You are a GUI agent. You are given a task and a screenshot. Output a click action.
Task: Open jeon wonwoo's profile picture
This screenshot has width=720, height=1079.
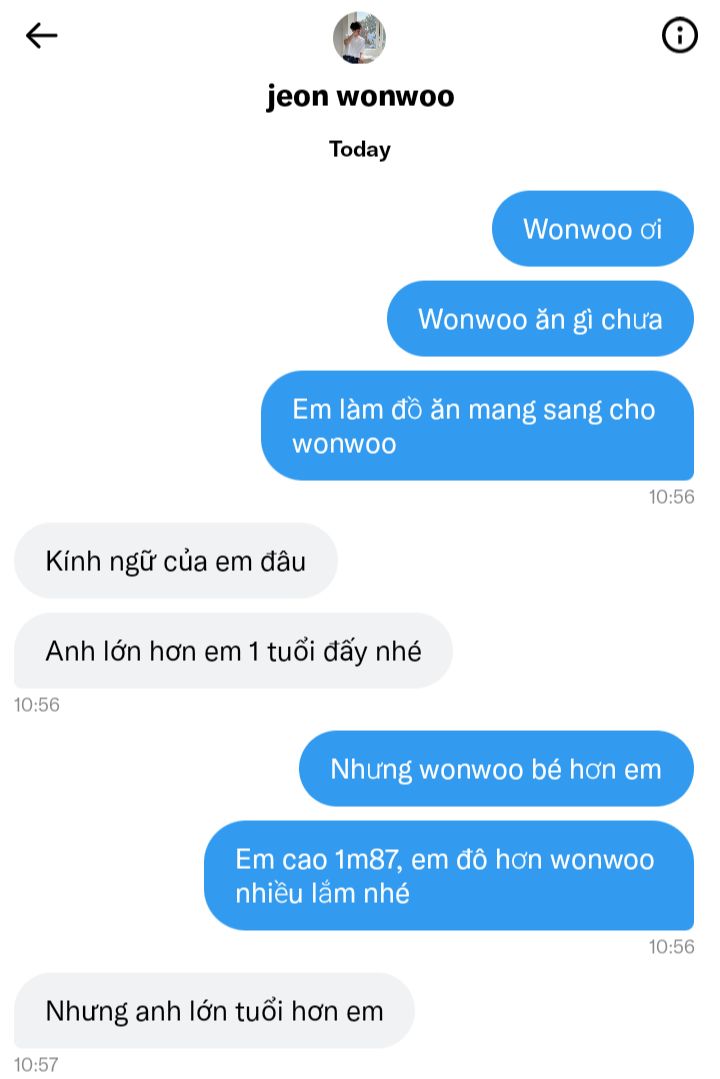tap(359, 37)
